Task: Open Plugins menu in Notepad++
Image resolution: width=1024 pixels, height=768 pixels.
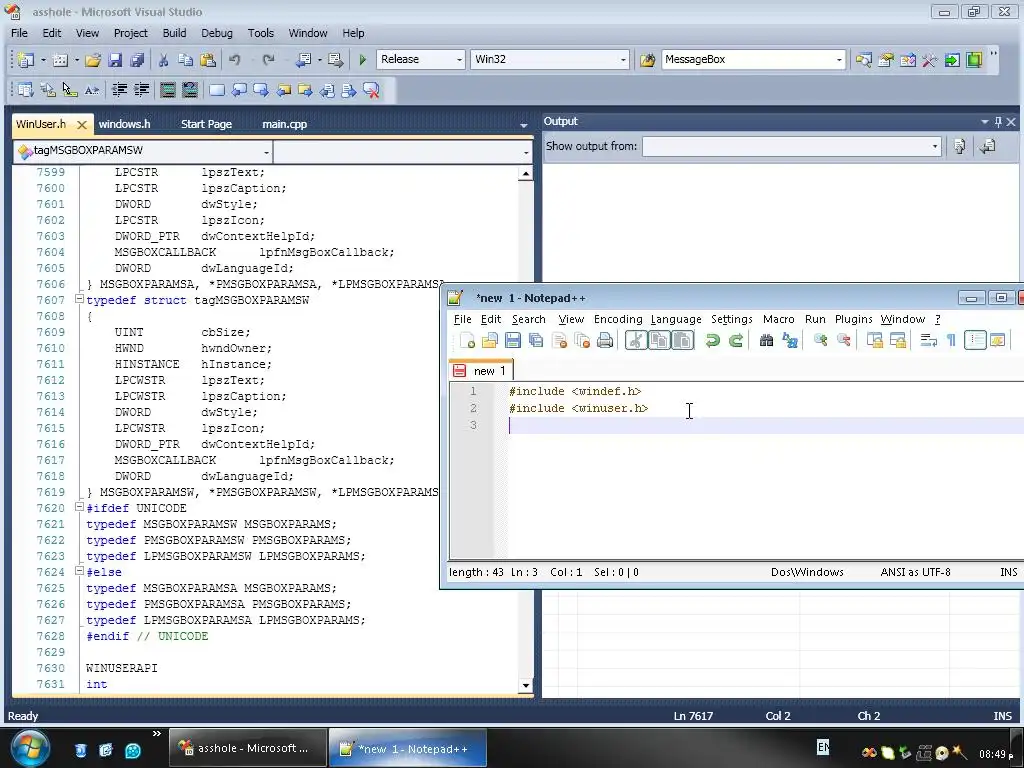Action: click(854, 319)
